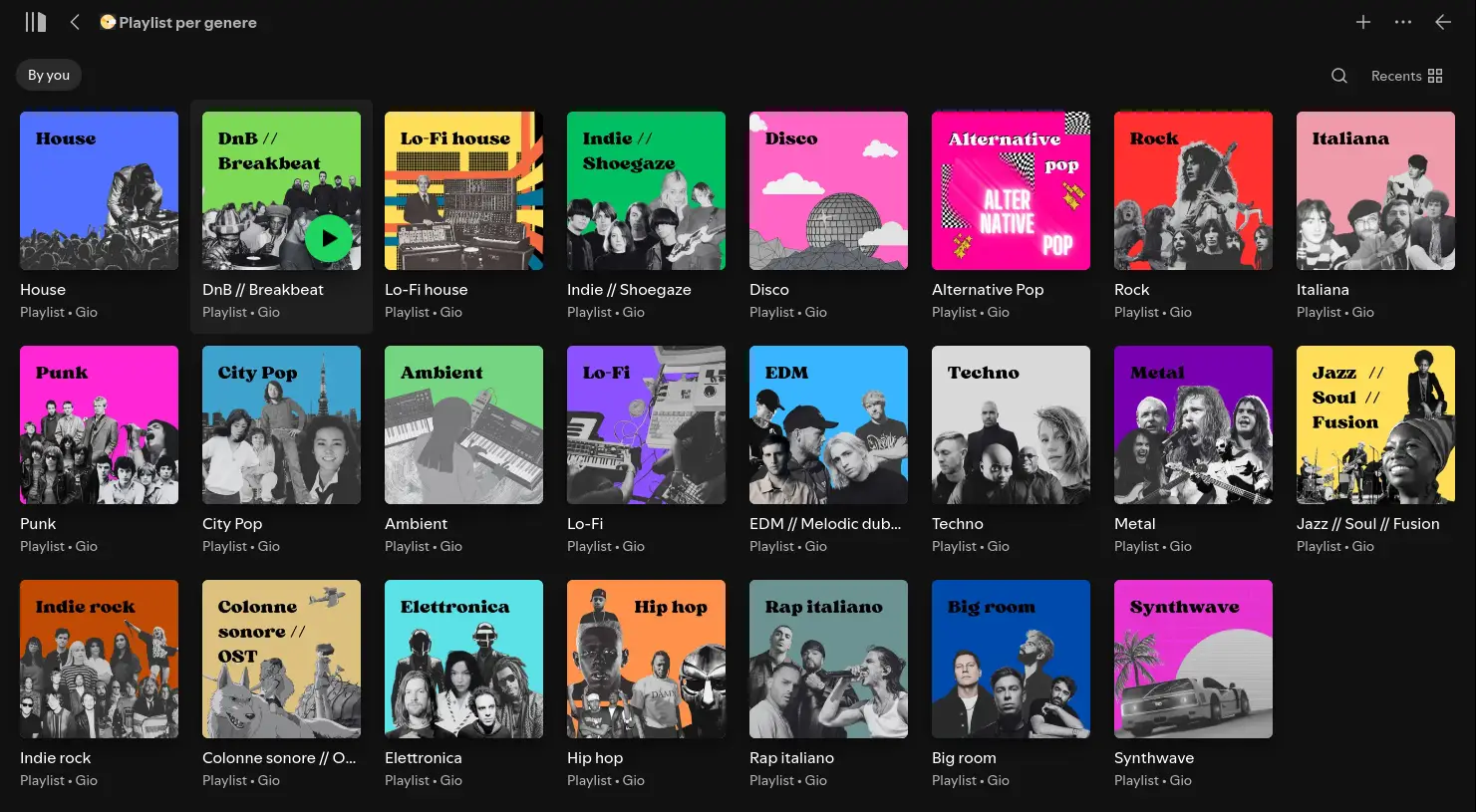1476x812 pixels.
Task: Play the DnB // Breakbeat playlist
Action: [x=329, y=239]
